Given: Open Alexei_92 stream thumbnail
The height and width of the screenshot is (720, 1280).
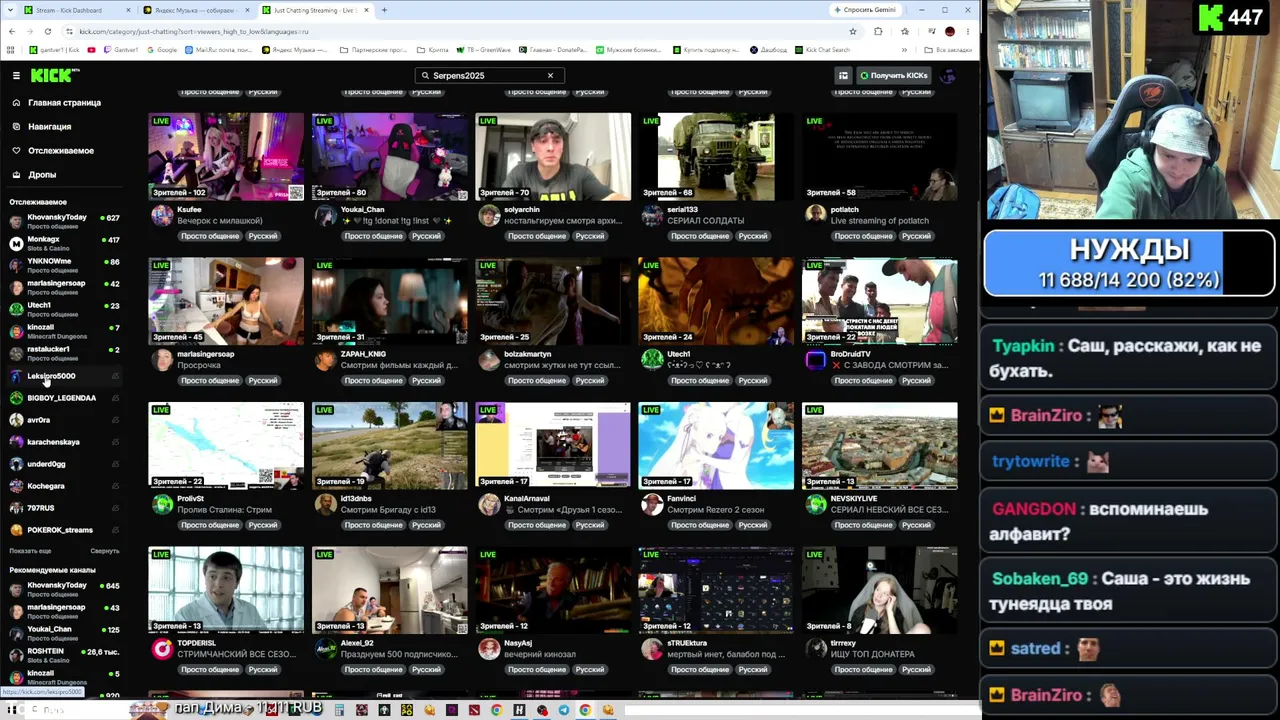Looking at the screenshot, I should (389, 590).
